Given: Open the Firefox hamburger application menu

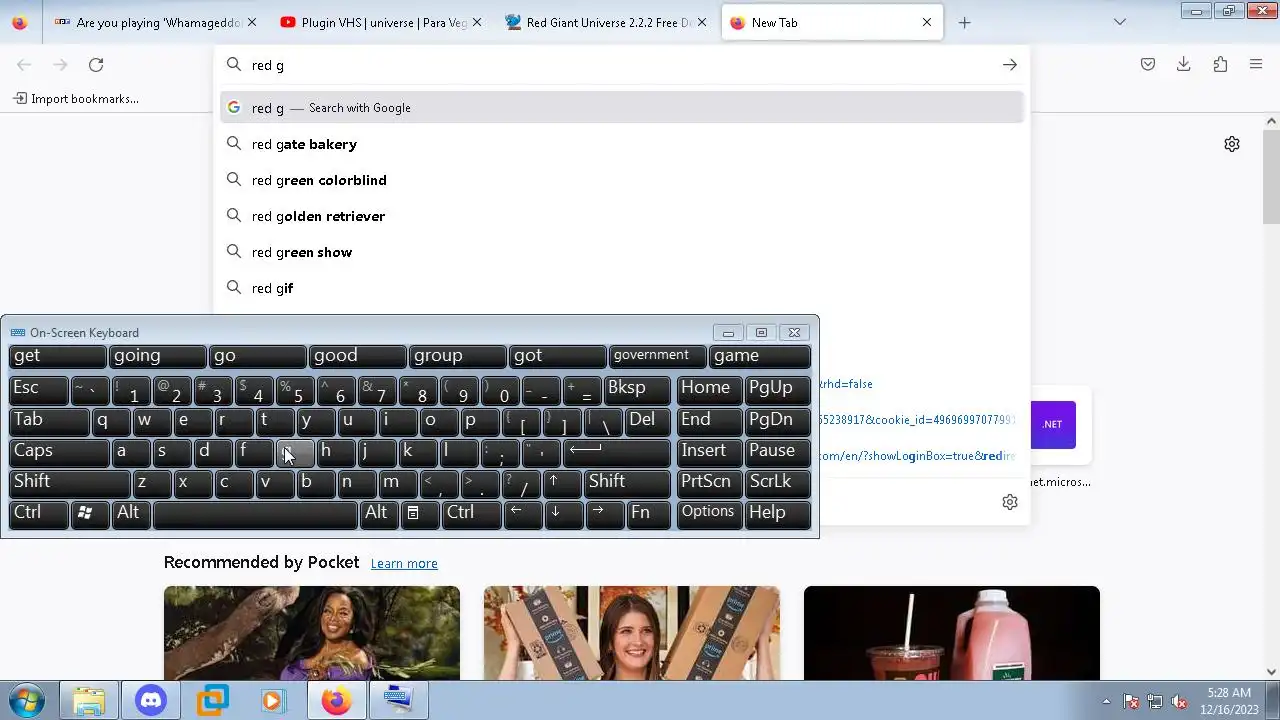Looking at the screenshot, I should coord(1256,65).
